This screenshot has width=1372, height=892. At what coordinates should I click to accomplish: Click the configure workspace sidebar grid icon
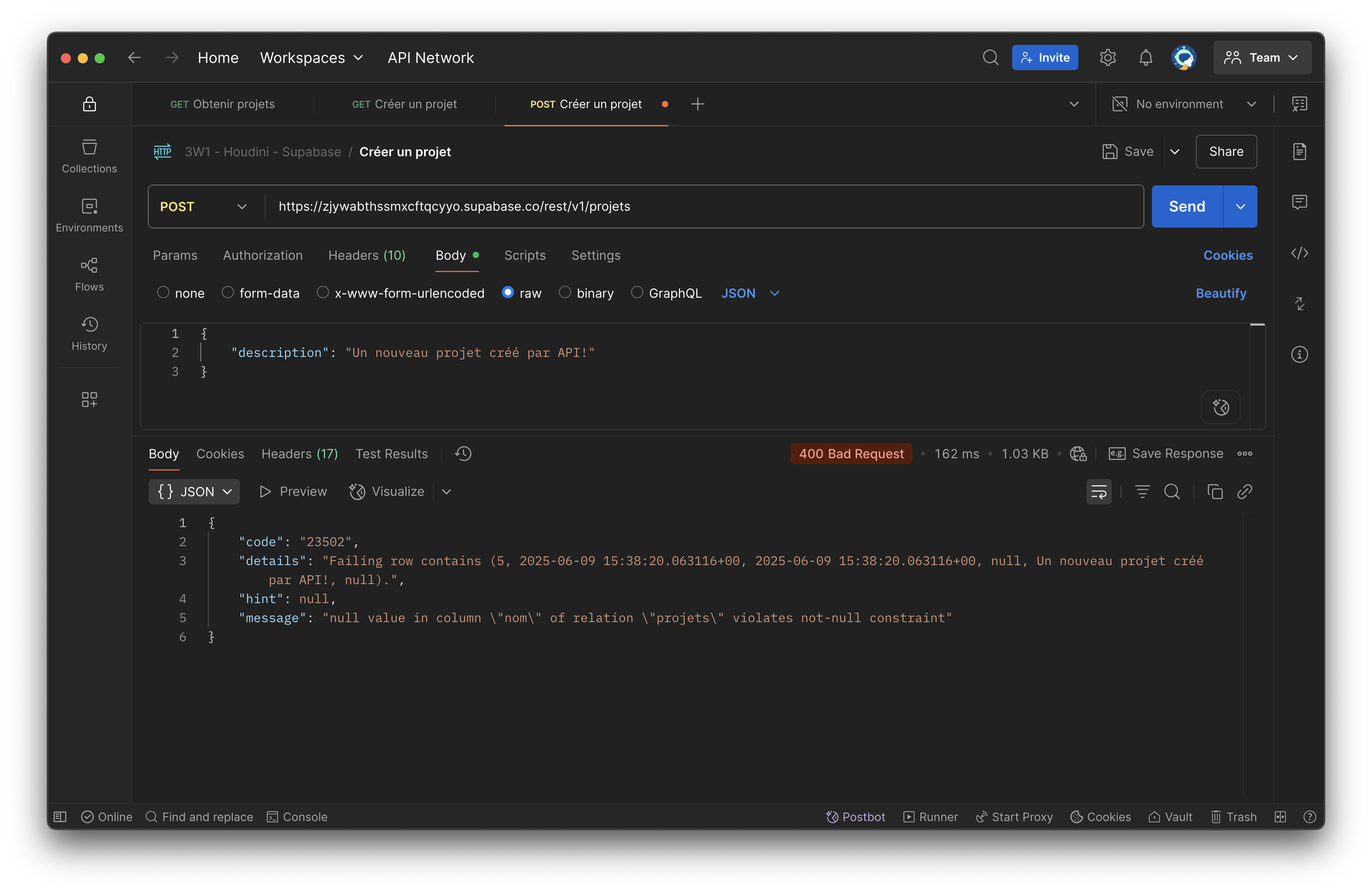pyautogui.click(x=90, y=399)
